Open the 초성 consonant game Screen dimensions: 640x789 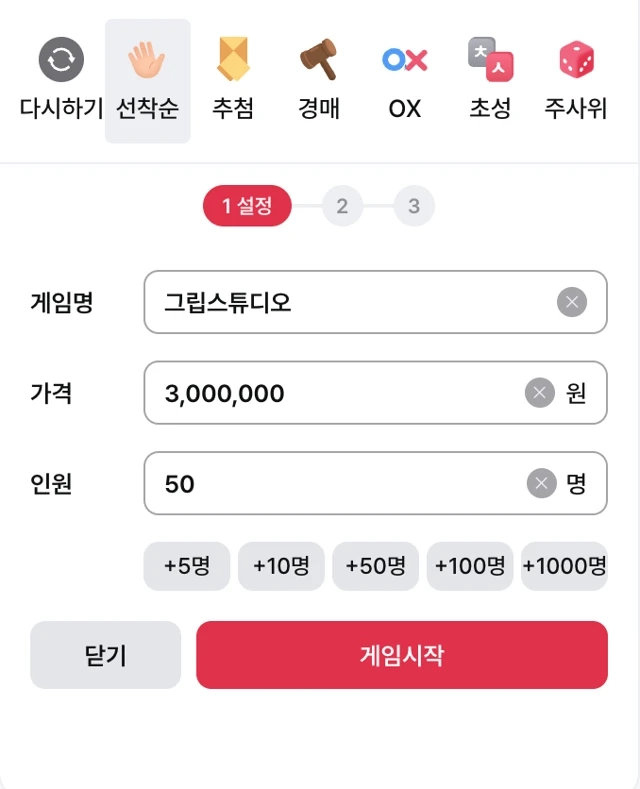coord(490,60)
